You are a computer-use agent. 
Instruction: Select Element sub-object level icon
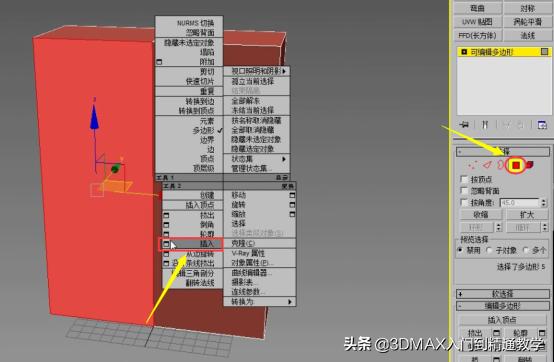point(529,165)
